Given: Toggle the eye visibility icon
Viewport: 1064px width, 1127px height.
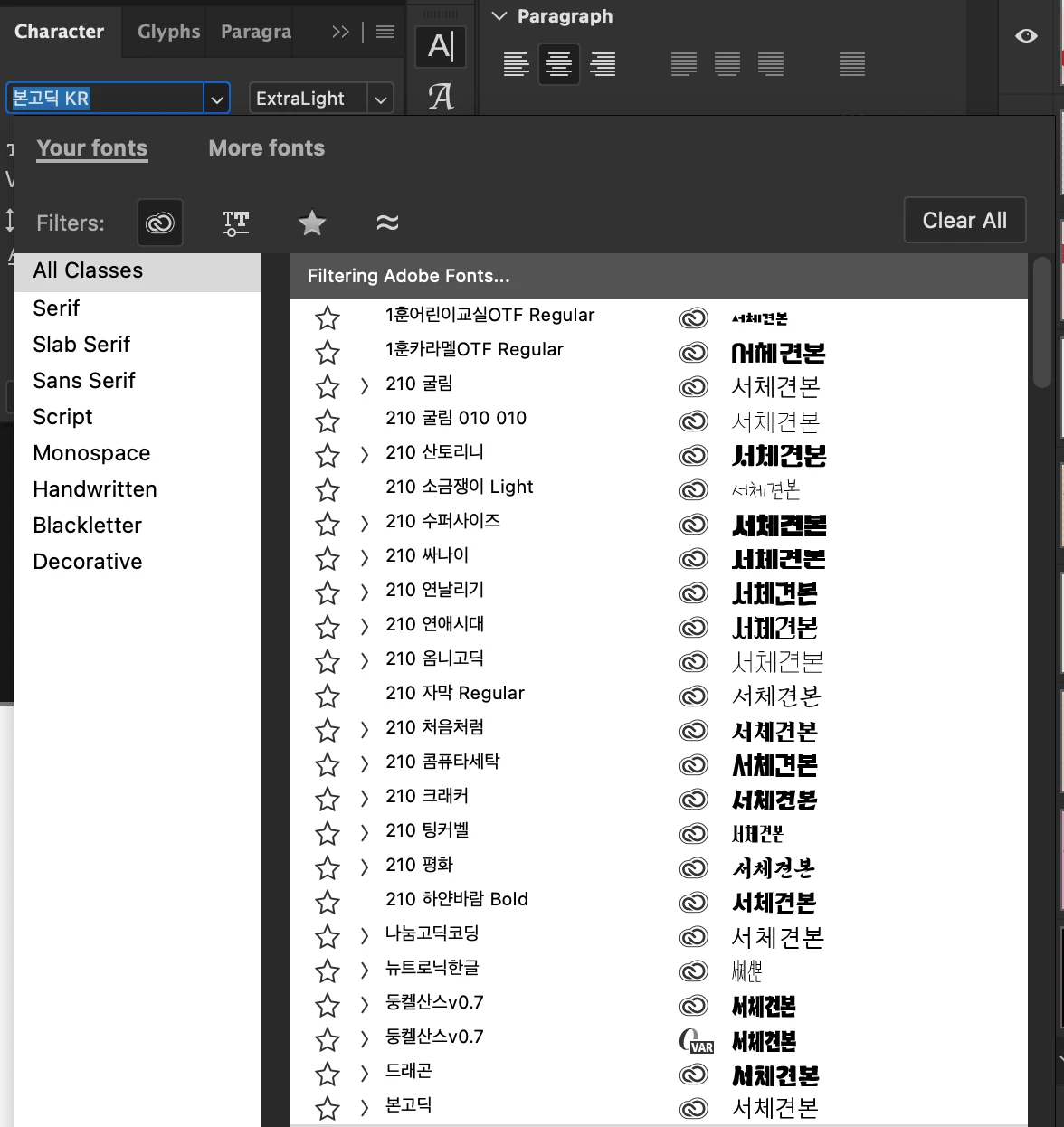Looking at the screenshot, I should pyautogui.click(x=1026, y=36).
